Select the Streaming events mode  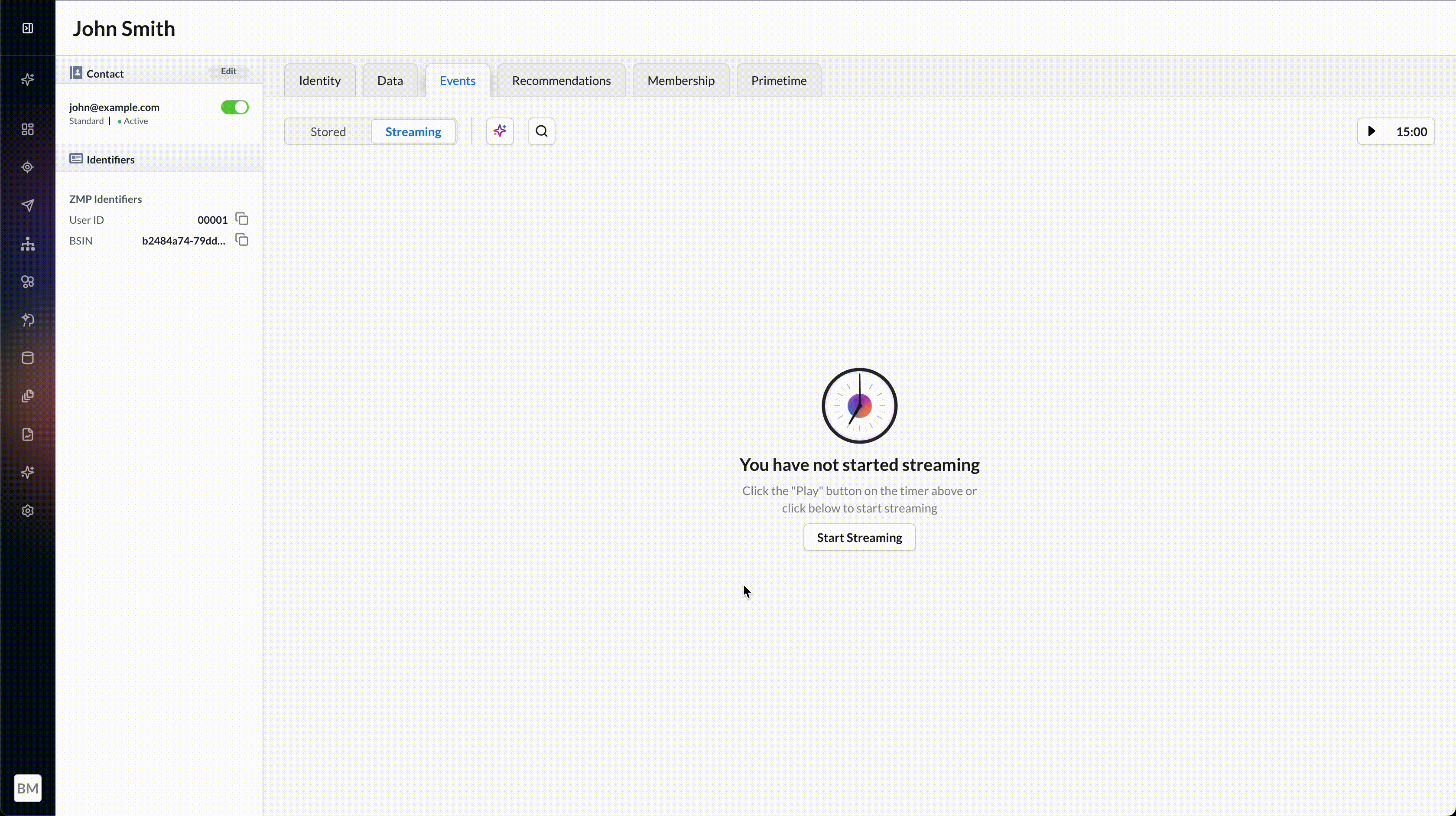tap(413, 131)
